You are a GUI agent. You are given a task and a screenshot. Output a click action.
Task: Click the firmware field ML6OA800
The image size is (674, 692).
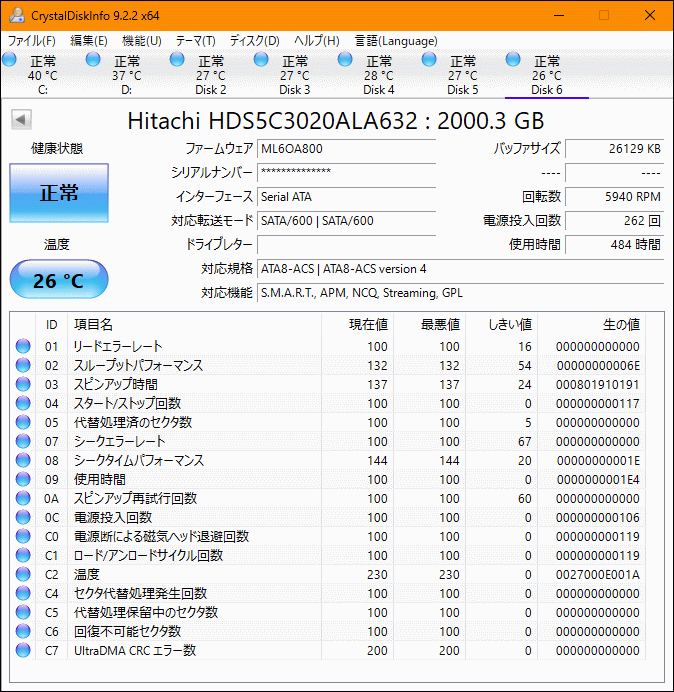346,149
